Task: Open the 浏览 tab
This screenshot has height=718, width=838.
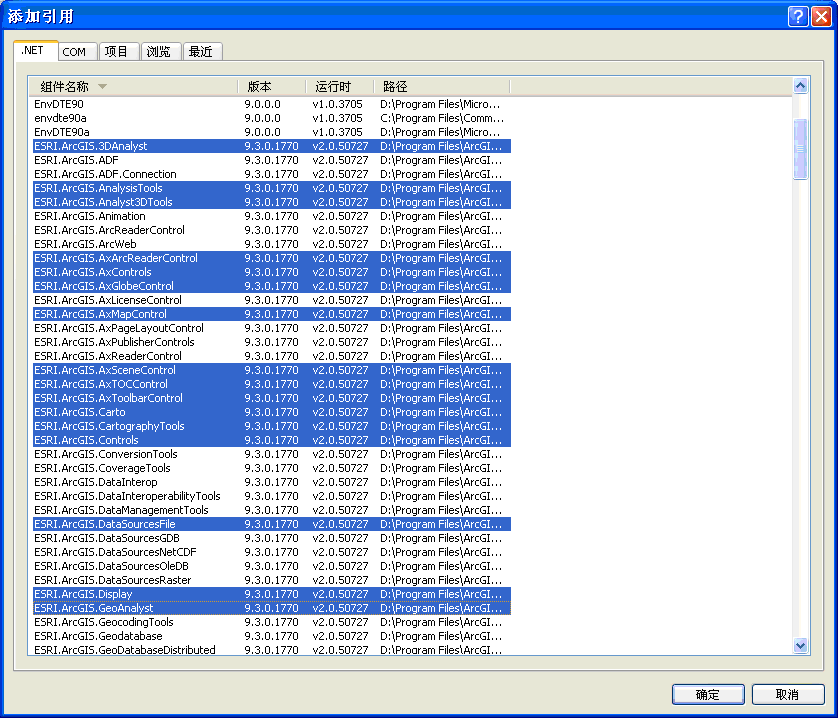Action: pyautogui.click(x=161, y=52)
